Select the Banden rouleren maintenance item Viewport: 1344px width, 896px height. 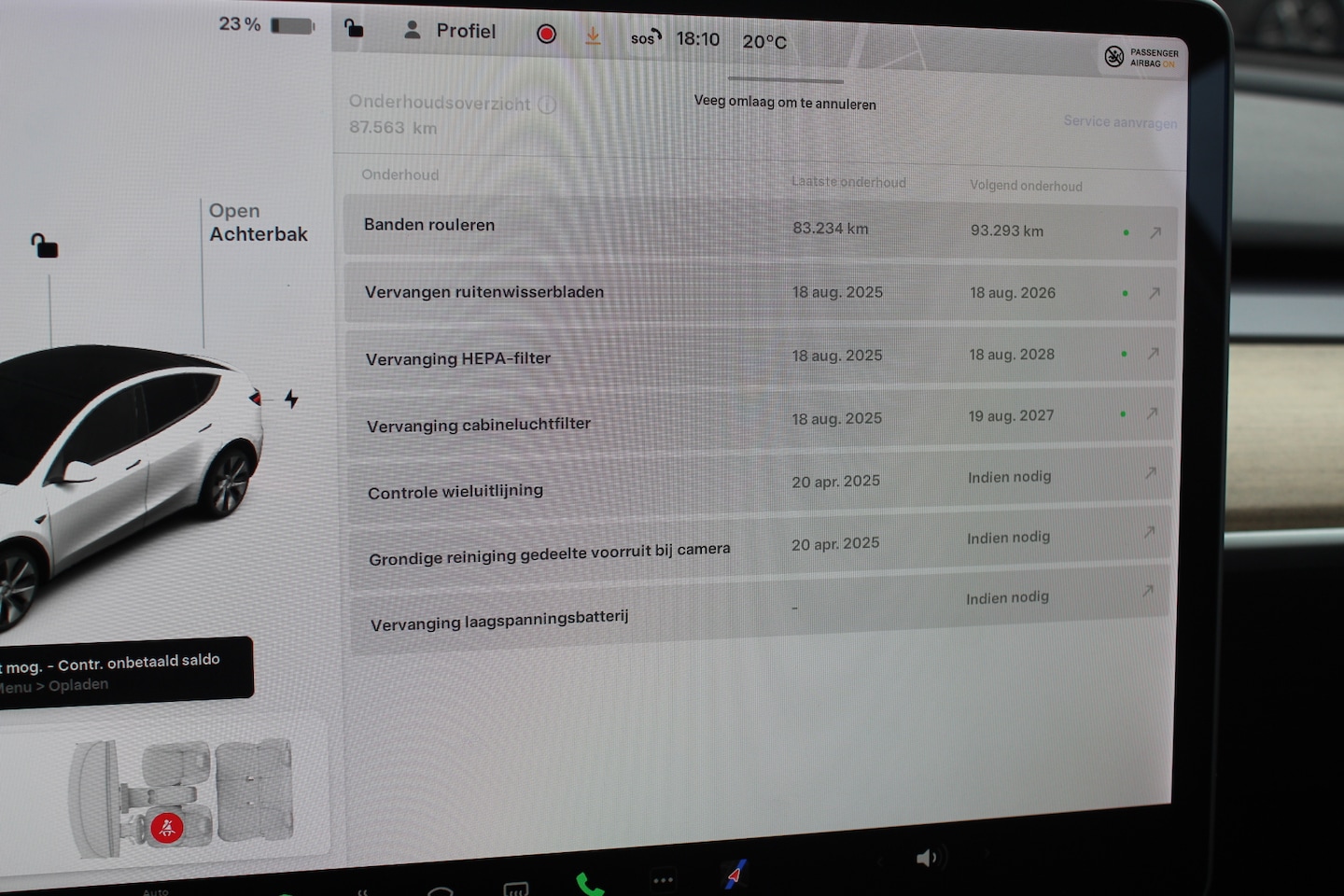point(760,228)
